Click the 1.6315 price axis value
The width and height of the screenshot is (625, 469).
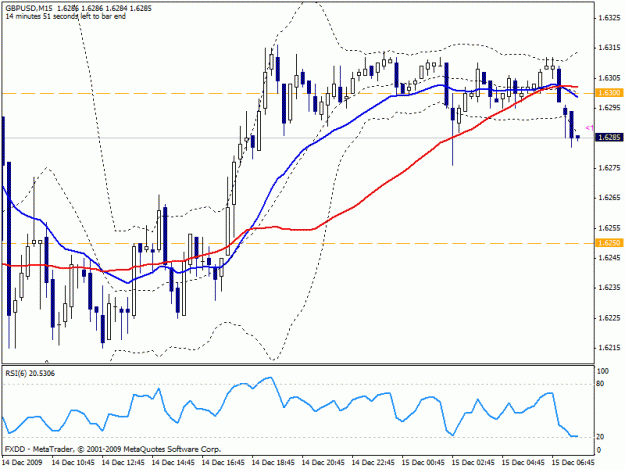(610, 48)
